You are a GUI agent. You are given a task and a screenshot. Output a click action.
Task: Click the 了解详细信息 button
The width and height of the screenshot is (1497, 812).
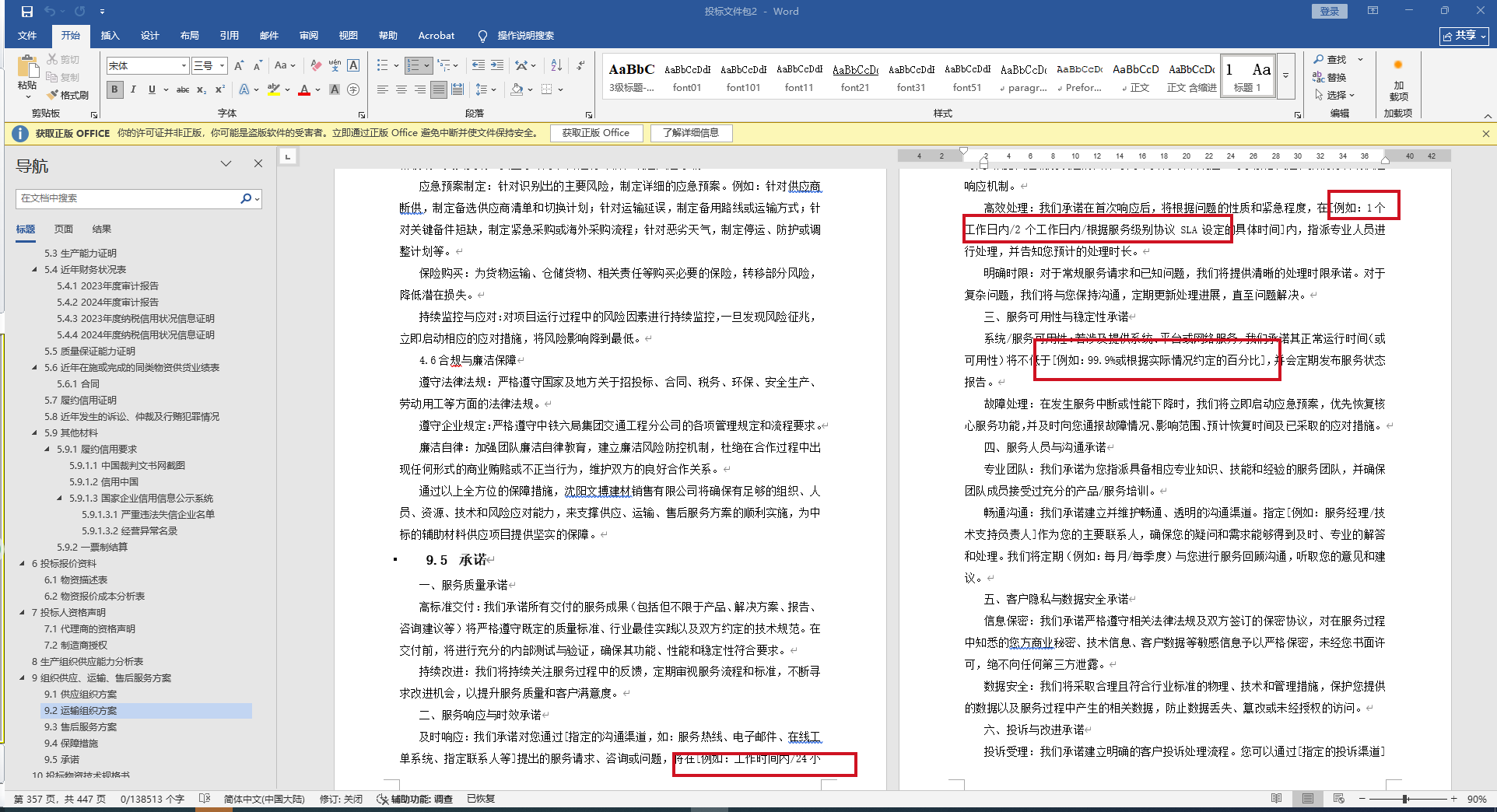point(691,133)
